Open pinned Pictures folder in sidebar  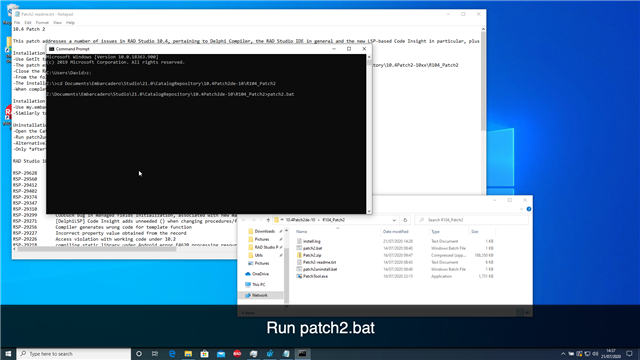pos(262,239)
